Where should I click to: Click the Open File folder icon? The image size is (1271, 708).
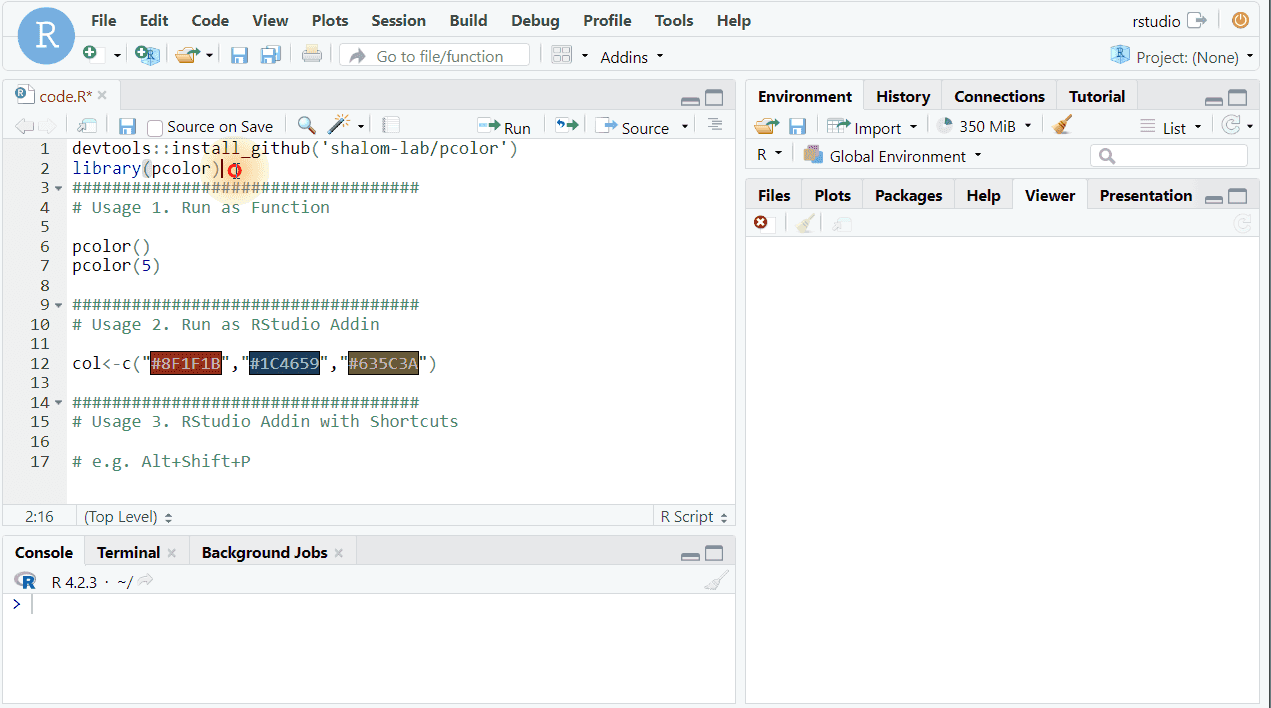[x=187, y=55]
